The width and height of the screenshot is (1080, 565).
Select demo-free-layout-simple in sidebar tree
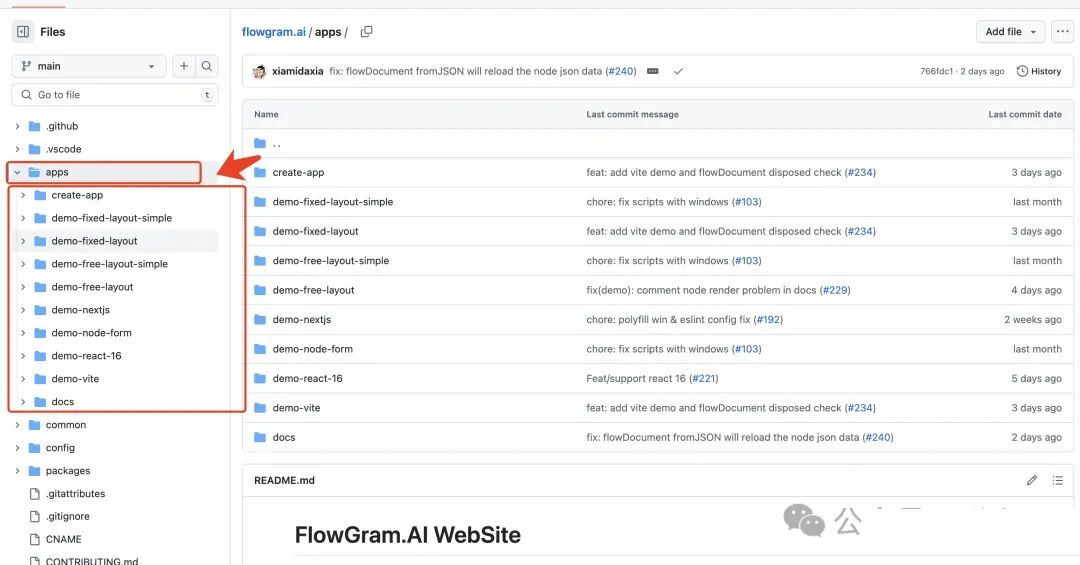[x=110, y=264]
